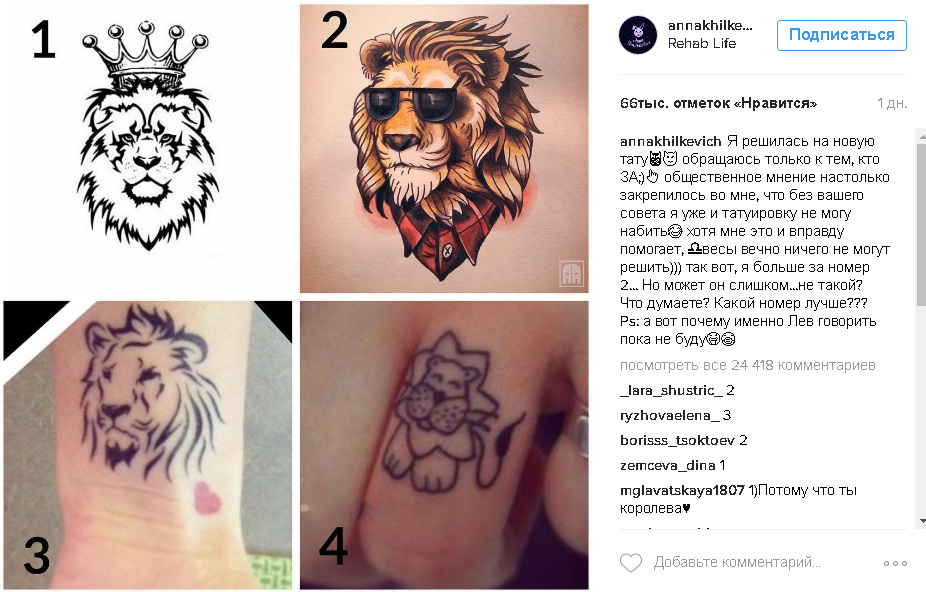Click the heart like icon
This screenshot has width=926, height=592.
[630, 562]
